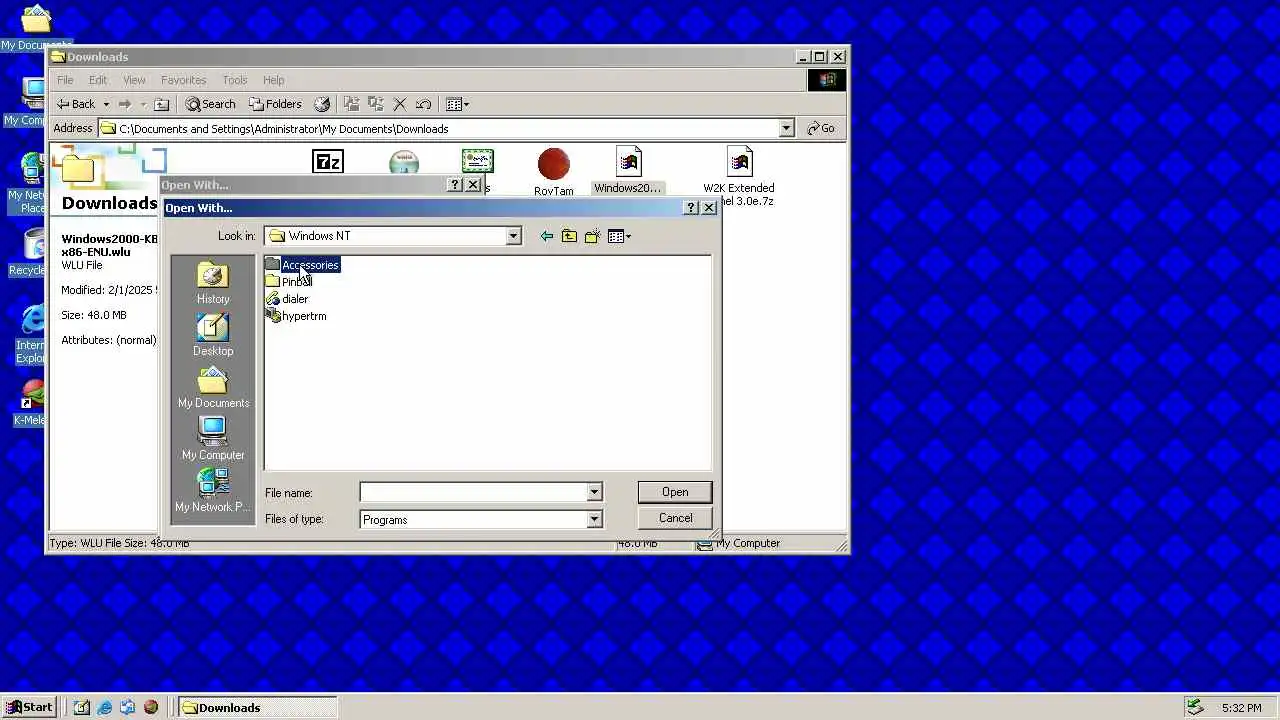Screen dimensions: 1280x720
Task: Click the green back arrow in the Open With dialog
Action: 546,236
